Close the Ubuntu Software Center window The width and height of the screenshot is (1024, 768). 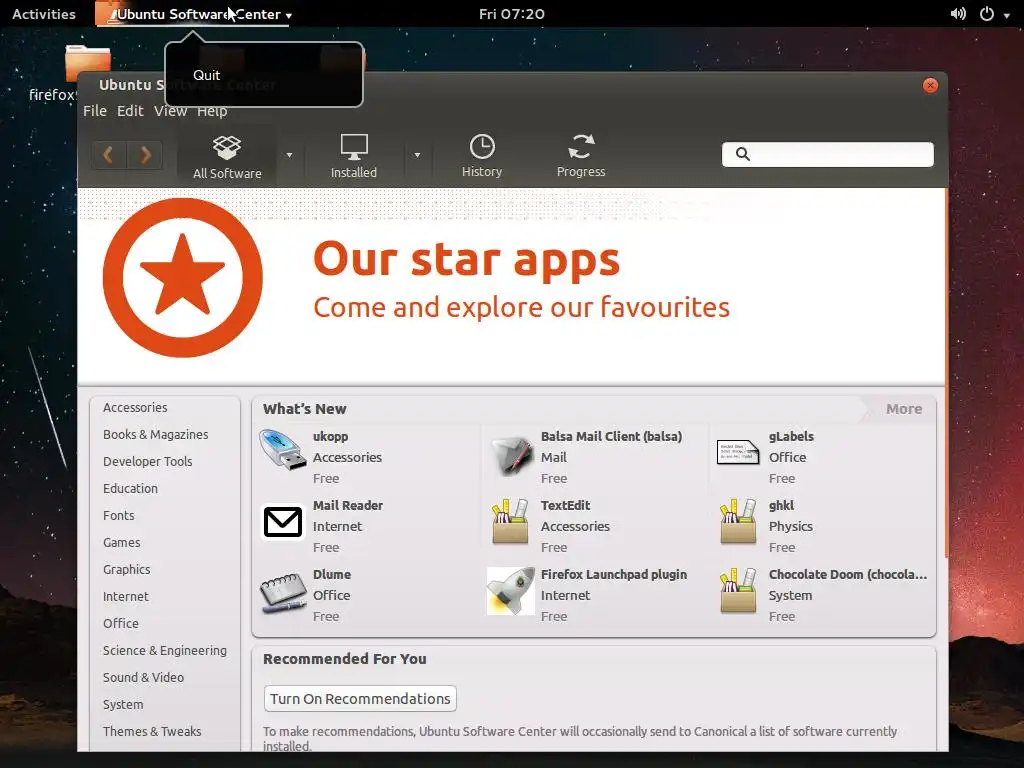930,86
